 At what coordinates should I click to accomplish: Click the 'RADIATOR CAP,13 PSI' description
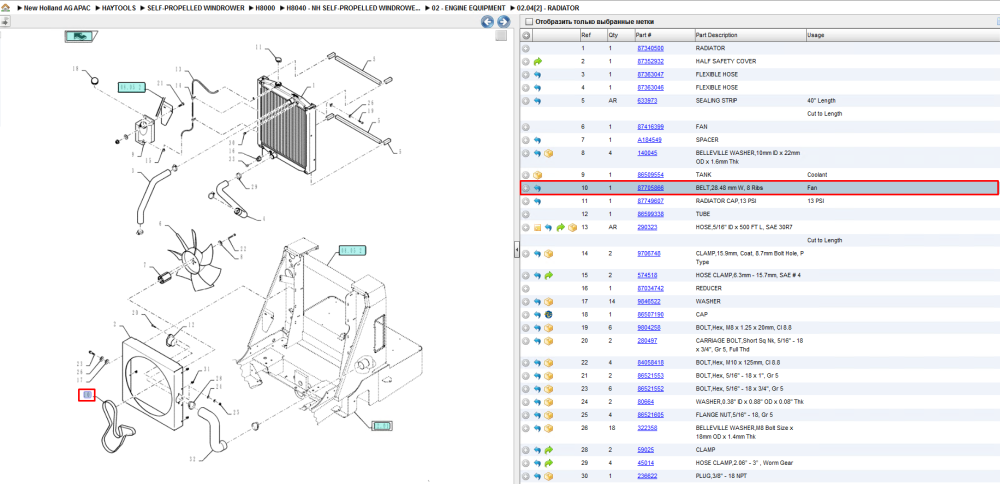click(x=724, y=201)
